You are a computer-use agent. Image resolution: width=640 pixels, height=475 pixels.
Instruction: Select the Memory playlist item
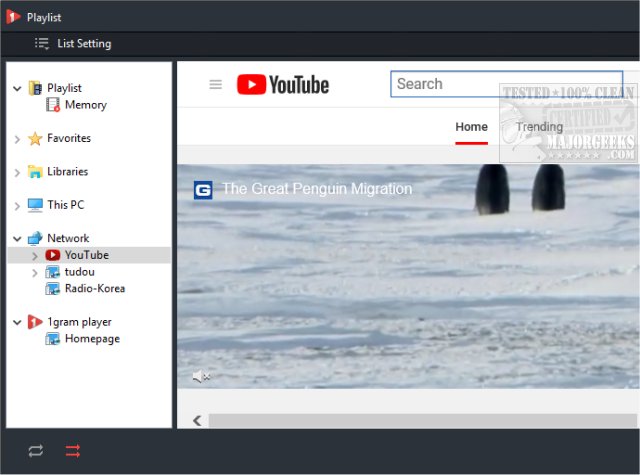tap(85, 105)
